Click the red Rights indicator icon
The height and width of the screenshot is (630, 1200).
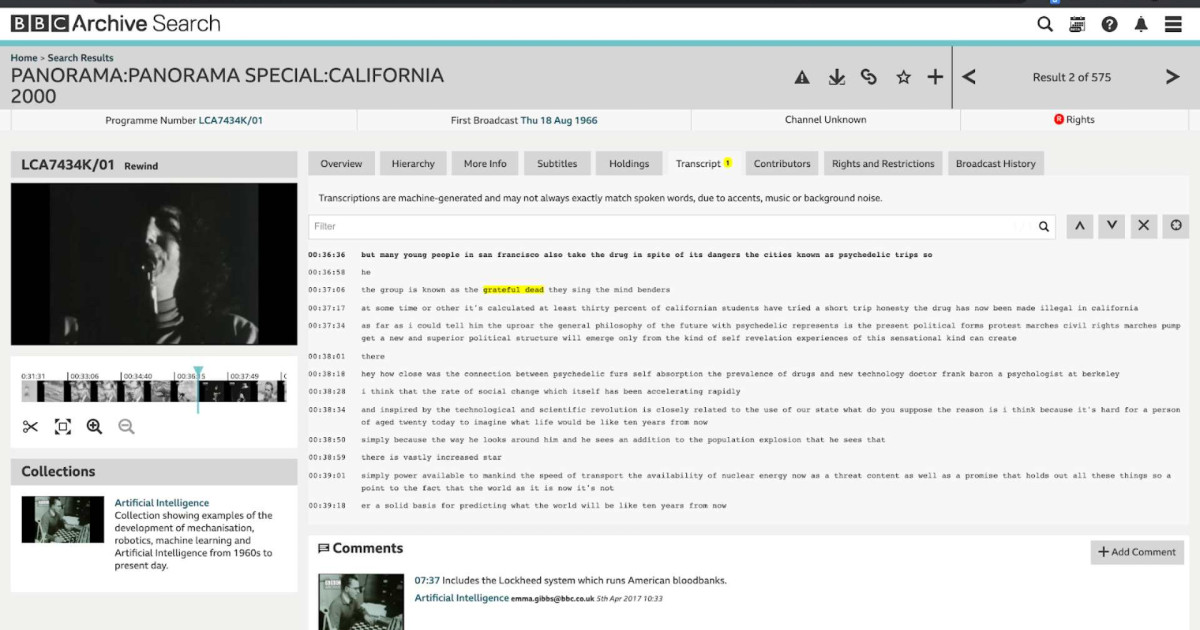(x=1059, y=120)
